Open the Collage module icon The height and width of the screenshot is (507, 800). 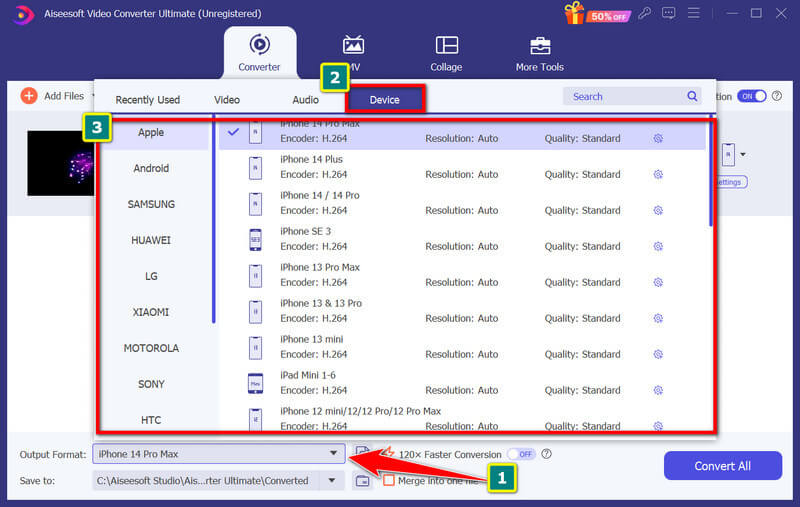446,52
